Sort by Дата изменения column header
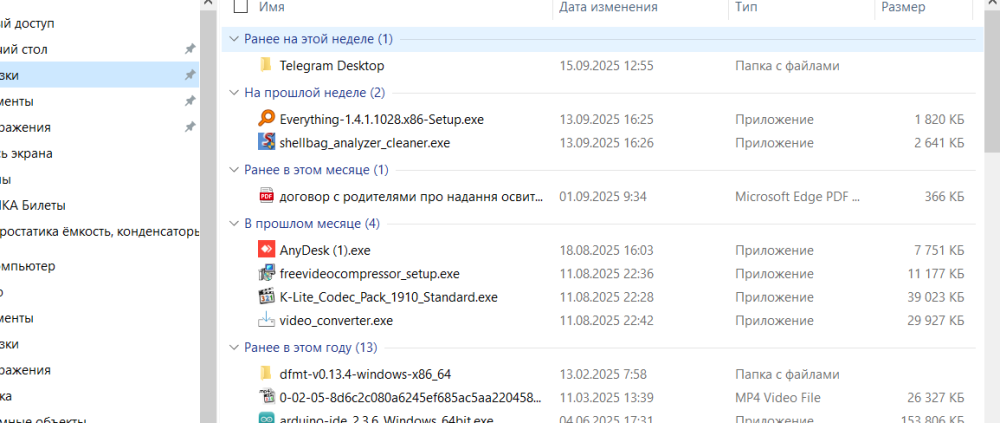The width and height of the screenshot is (1000, 423). (x=608, y=7)
